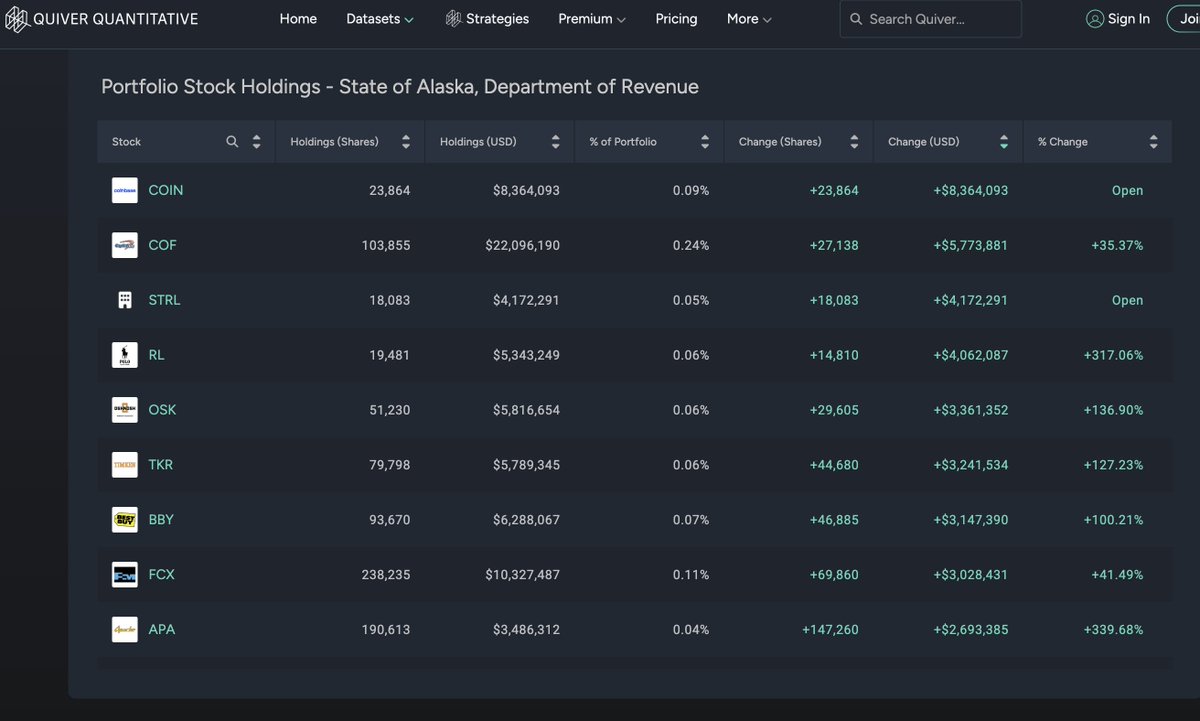Open the TKR ticker link
The width and height of the screenshot is (1200, 721).
coord(161,465)
